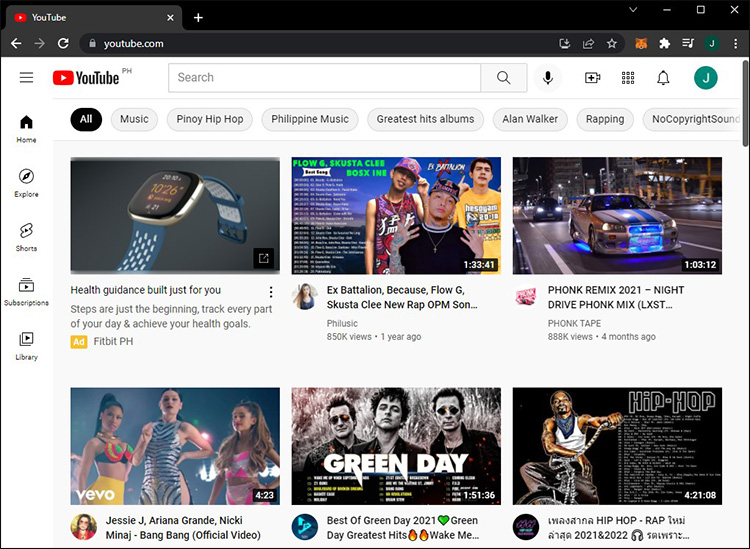Open the Green Day video thumbnail
The width and height of the screenshot is (750, 549).
396,446
